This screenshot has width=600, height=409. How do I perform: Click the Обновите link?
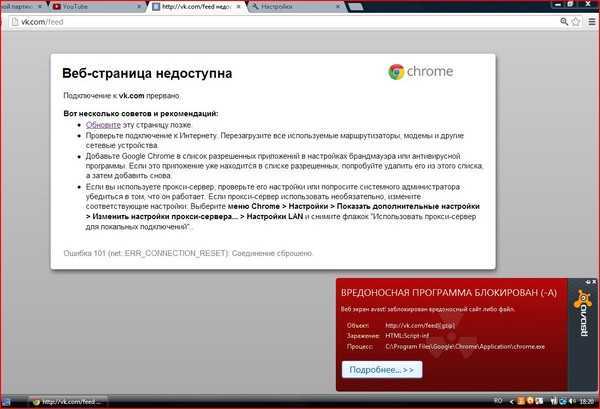tap(103, 125)
